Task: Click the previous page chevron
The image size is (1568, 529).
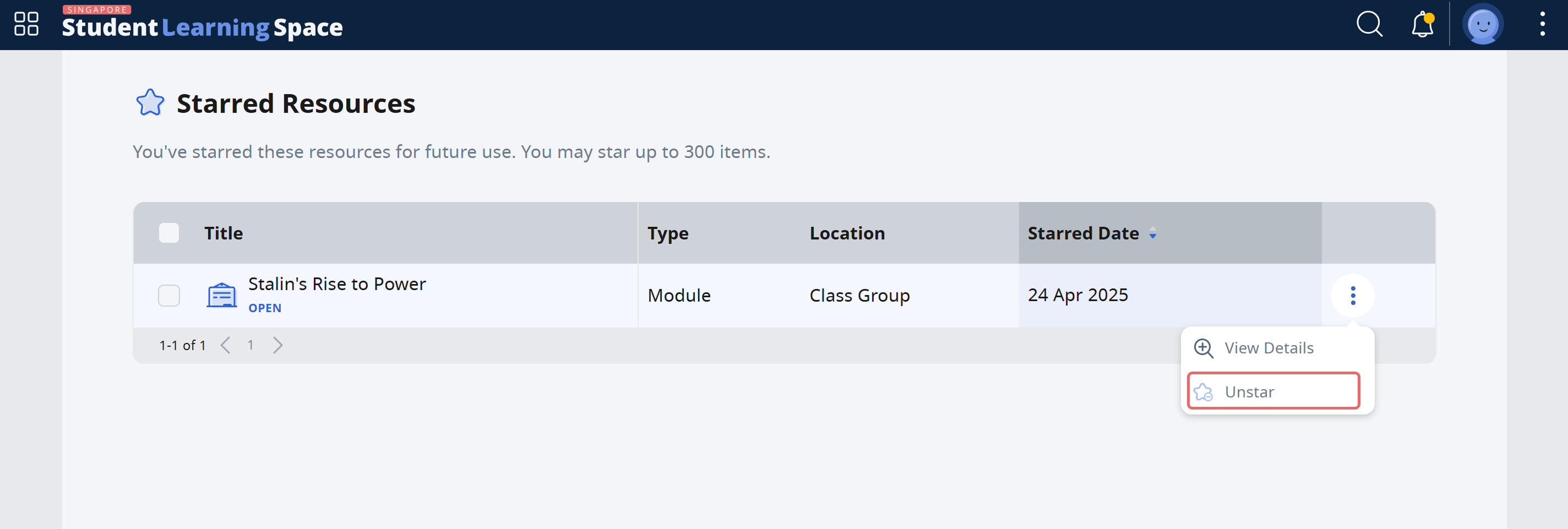Action: coord(225,345)
